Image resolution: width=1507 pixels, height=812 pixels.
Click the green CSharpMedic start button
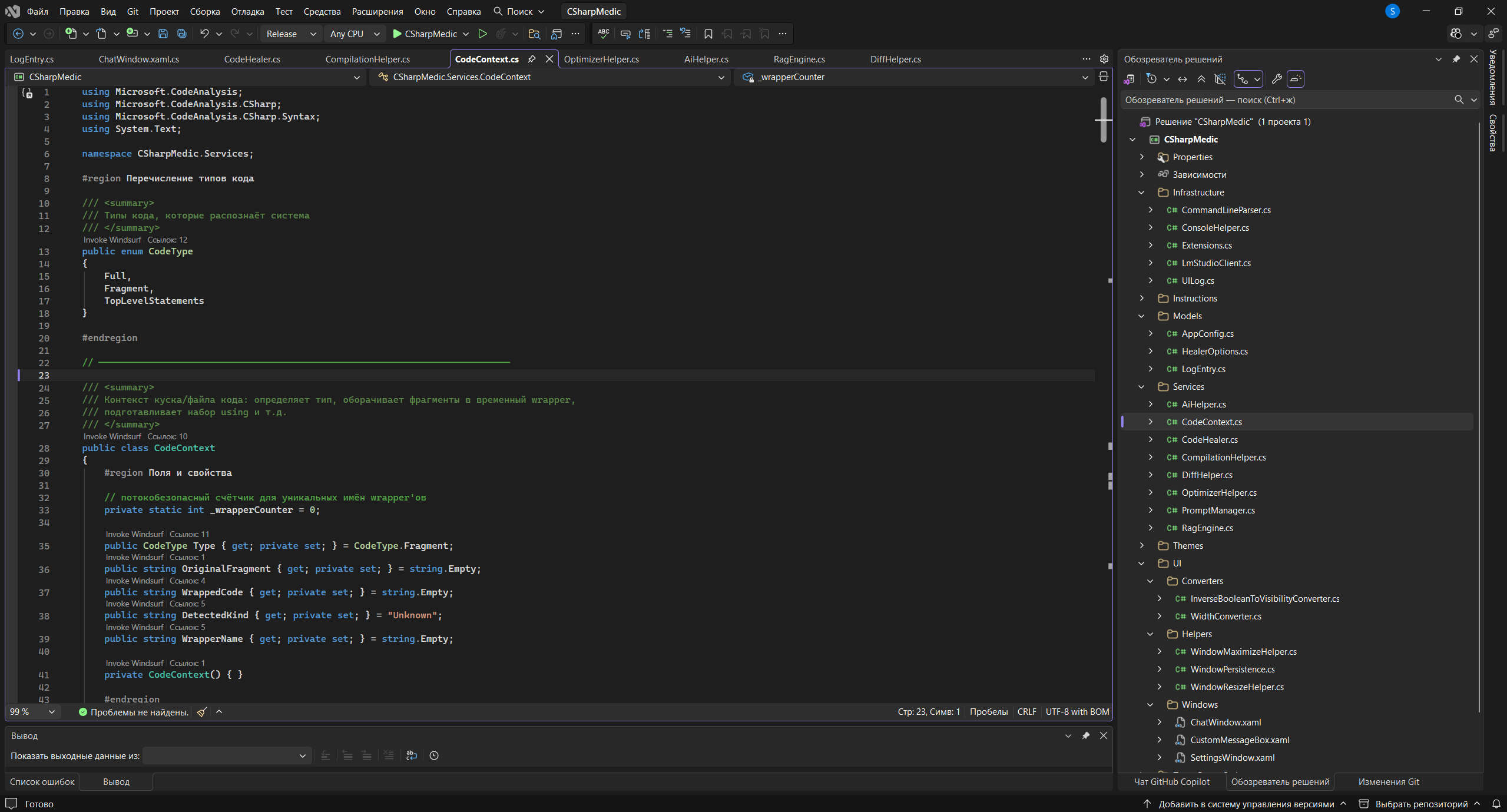[x=425, y=34]
